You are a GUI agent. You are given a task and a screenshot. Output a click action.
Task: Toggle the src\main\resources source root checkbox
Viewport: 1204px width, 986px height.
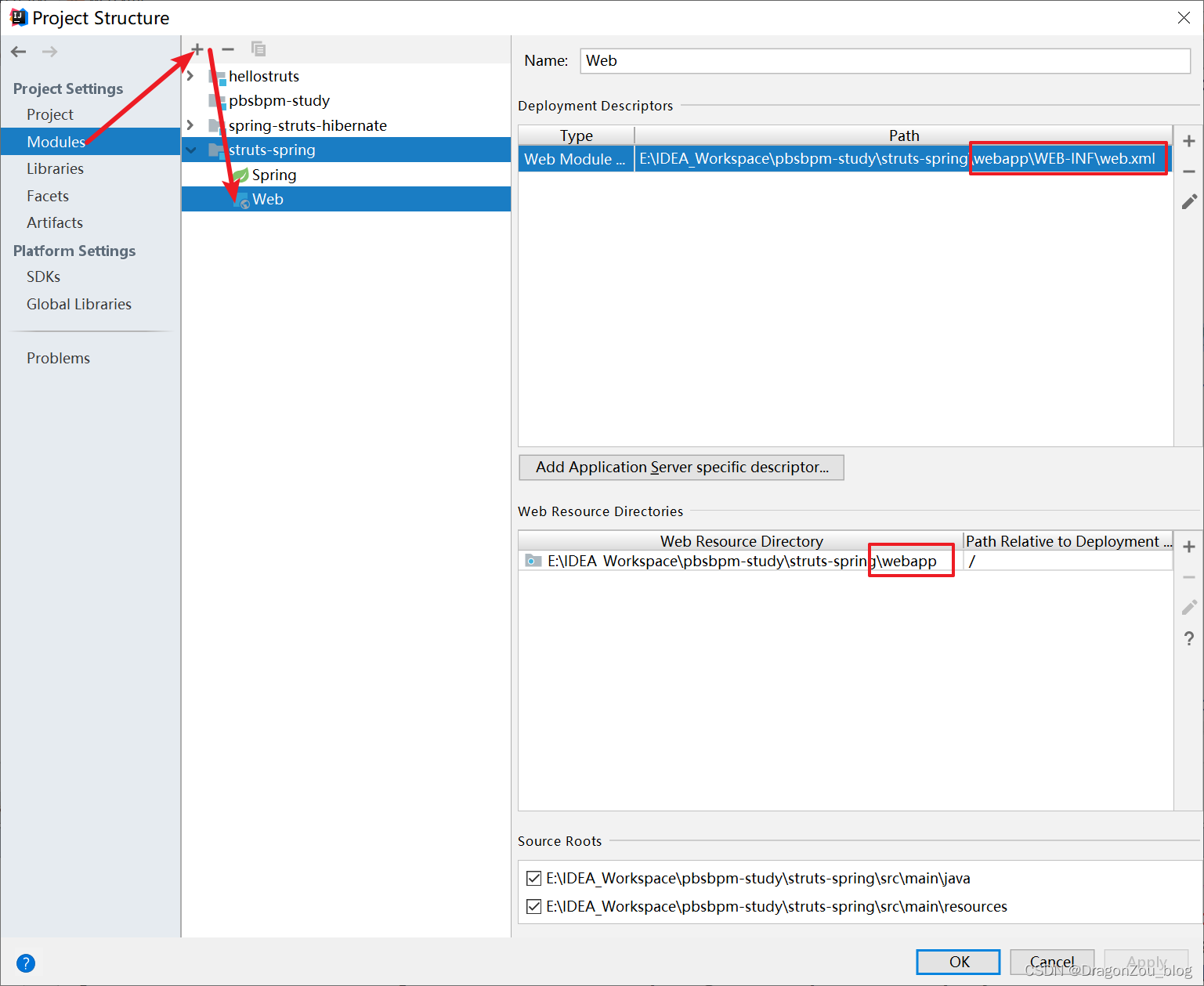point(534,906)
